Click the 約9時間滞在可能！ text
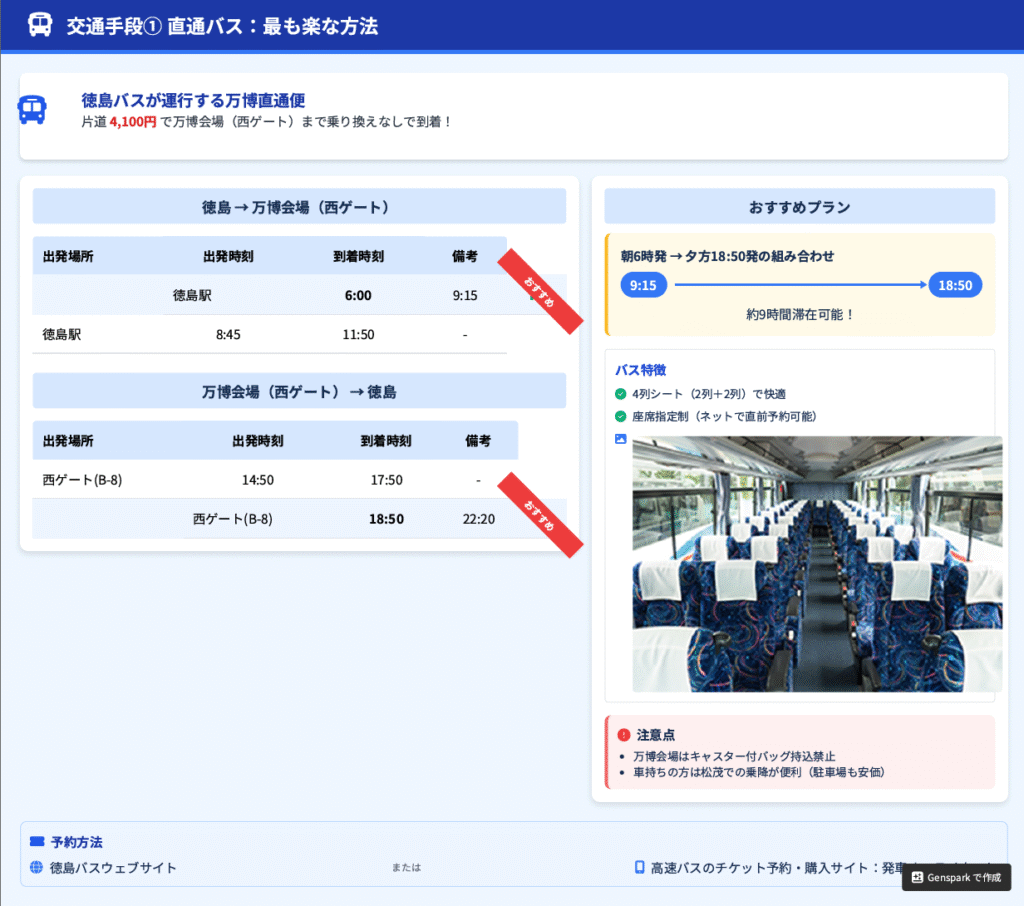The height and width of the screenshot is (906, 1024). click(x=800, y=314)
